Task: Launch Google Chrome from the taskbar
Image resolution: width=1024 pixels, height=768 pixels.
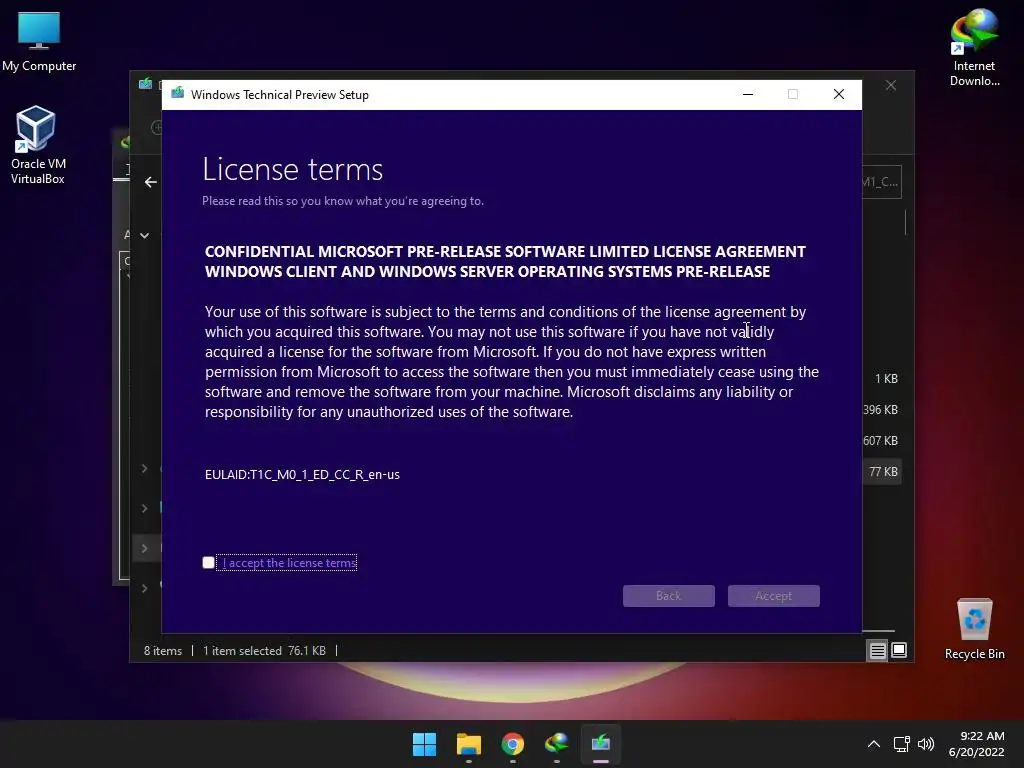Action: coord(513,744)
